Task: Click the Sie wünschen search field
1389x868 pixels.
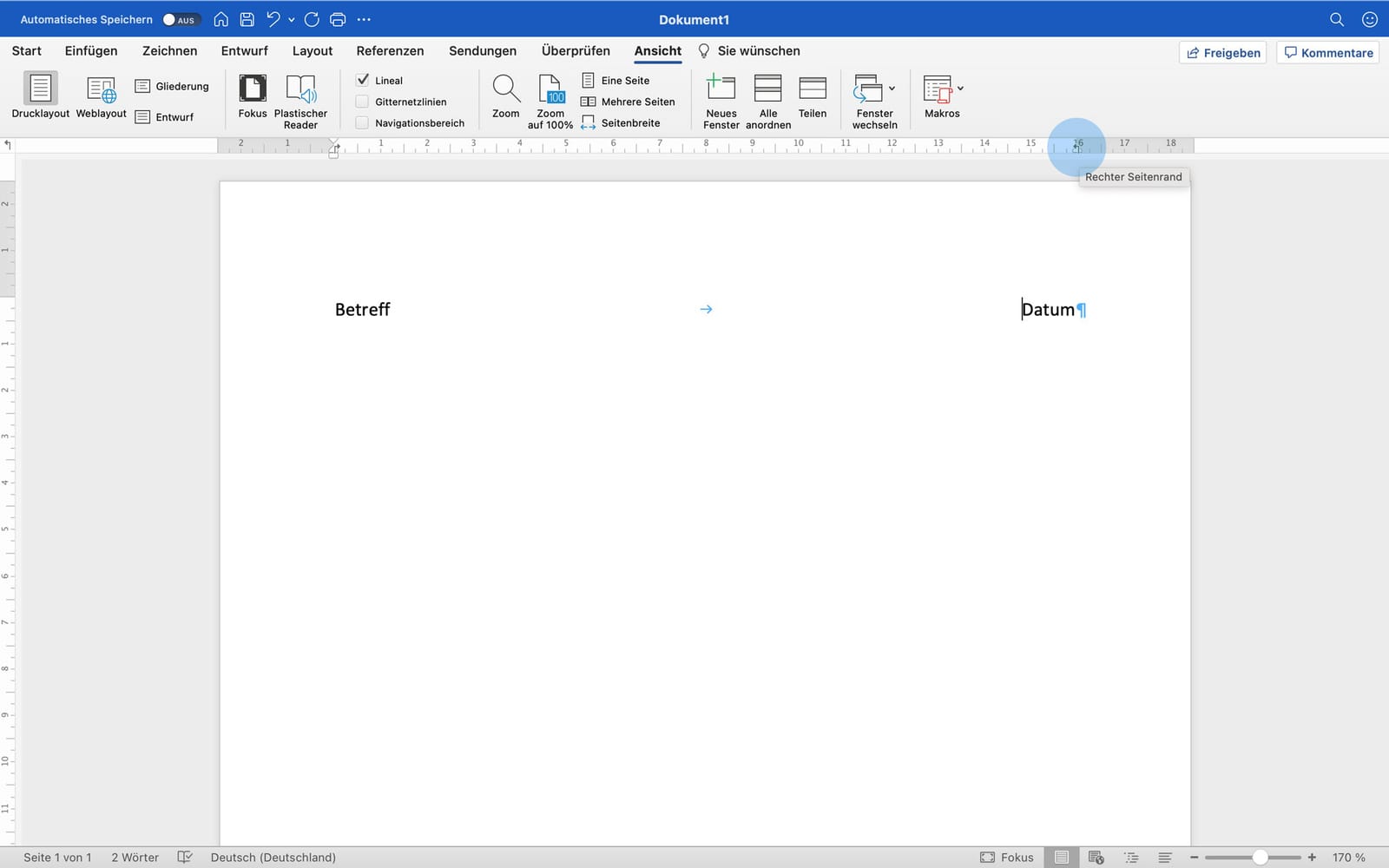Action: click(x=749, y=50)
